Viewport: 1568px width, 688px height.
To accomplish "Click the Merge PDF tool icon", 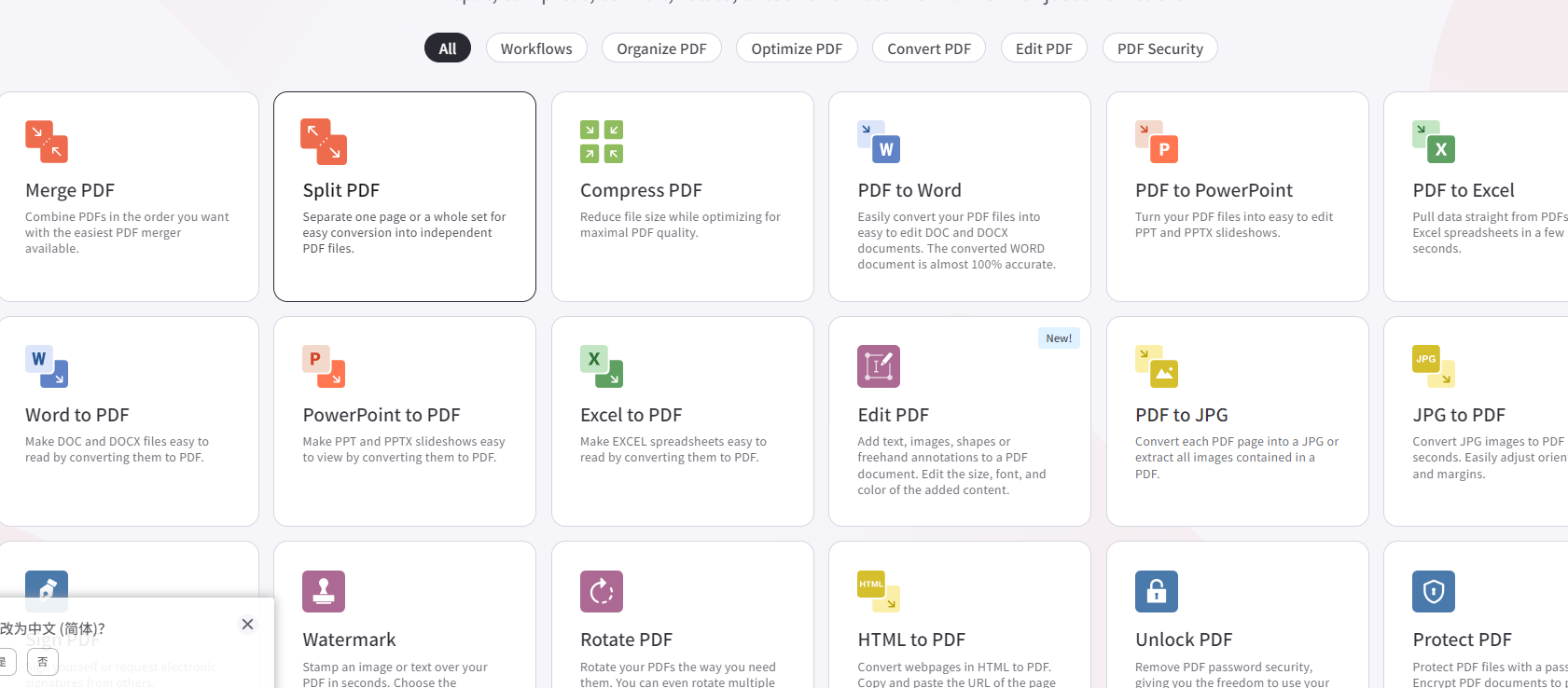I will [x=47, y=142].
